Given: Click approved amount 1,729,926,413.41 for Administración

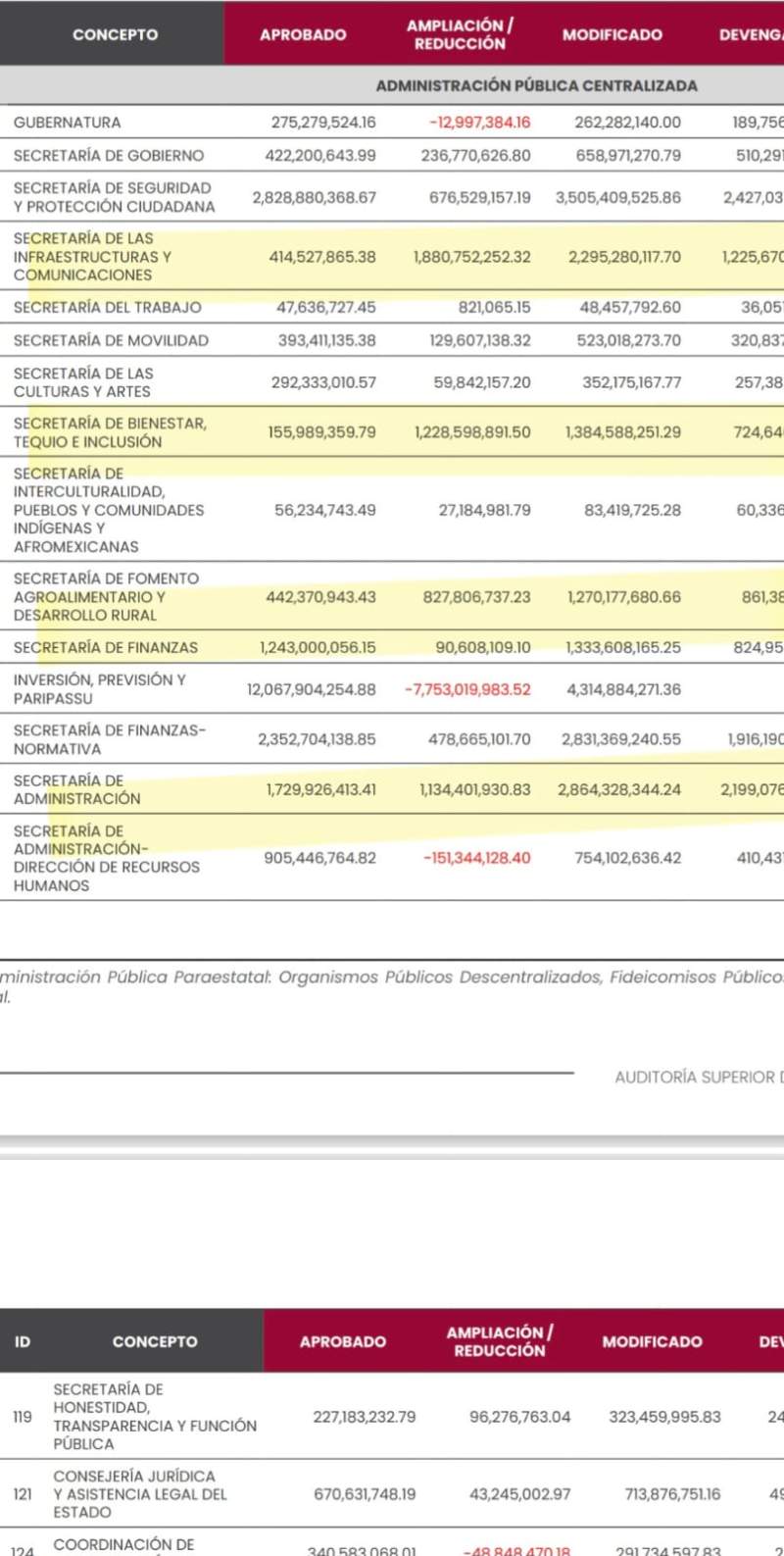Looking at the screenshot, I should 320,789.
